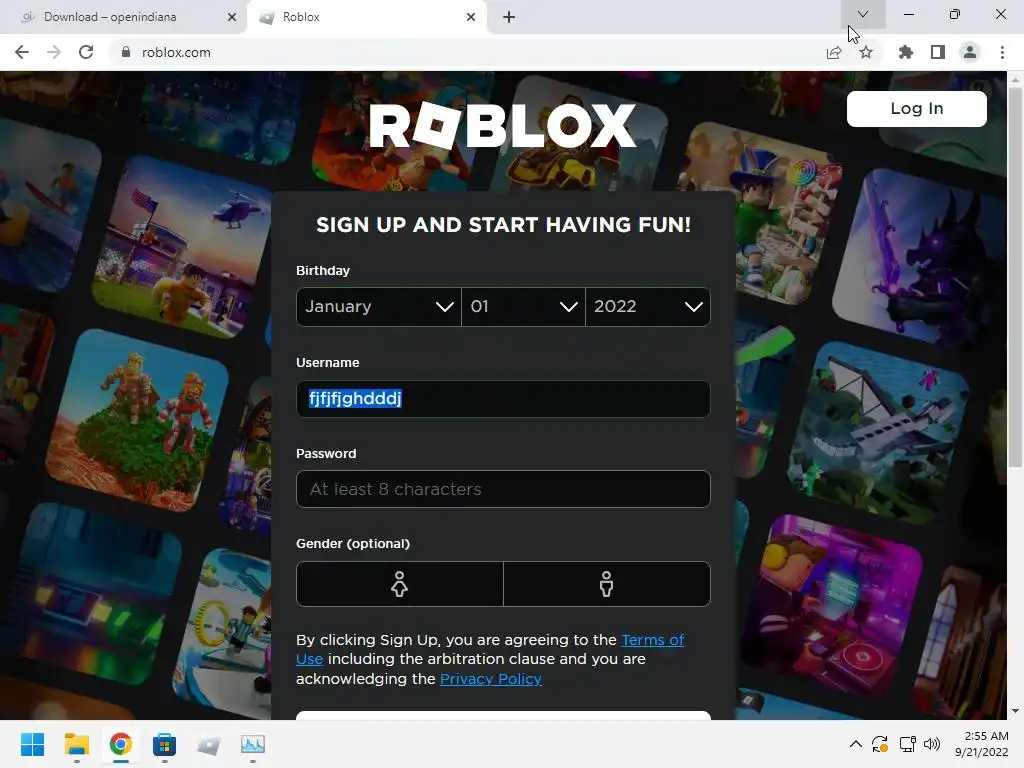Open the network tray icon
1024x768 pixels.
pos(907,744)
